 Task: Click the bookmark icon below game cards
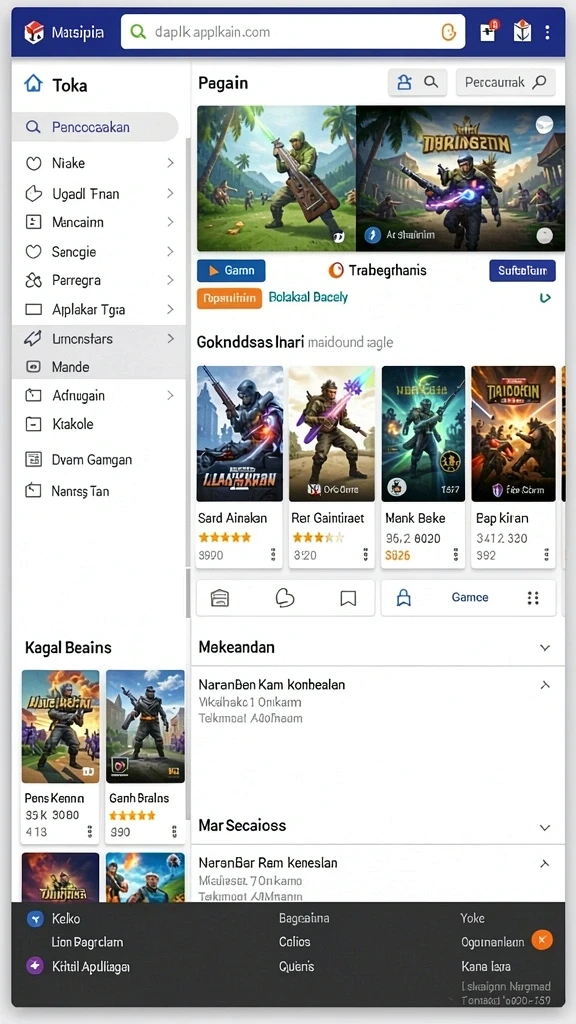(348, 598)
